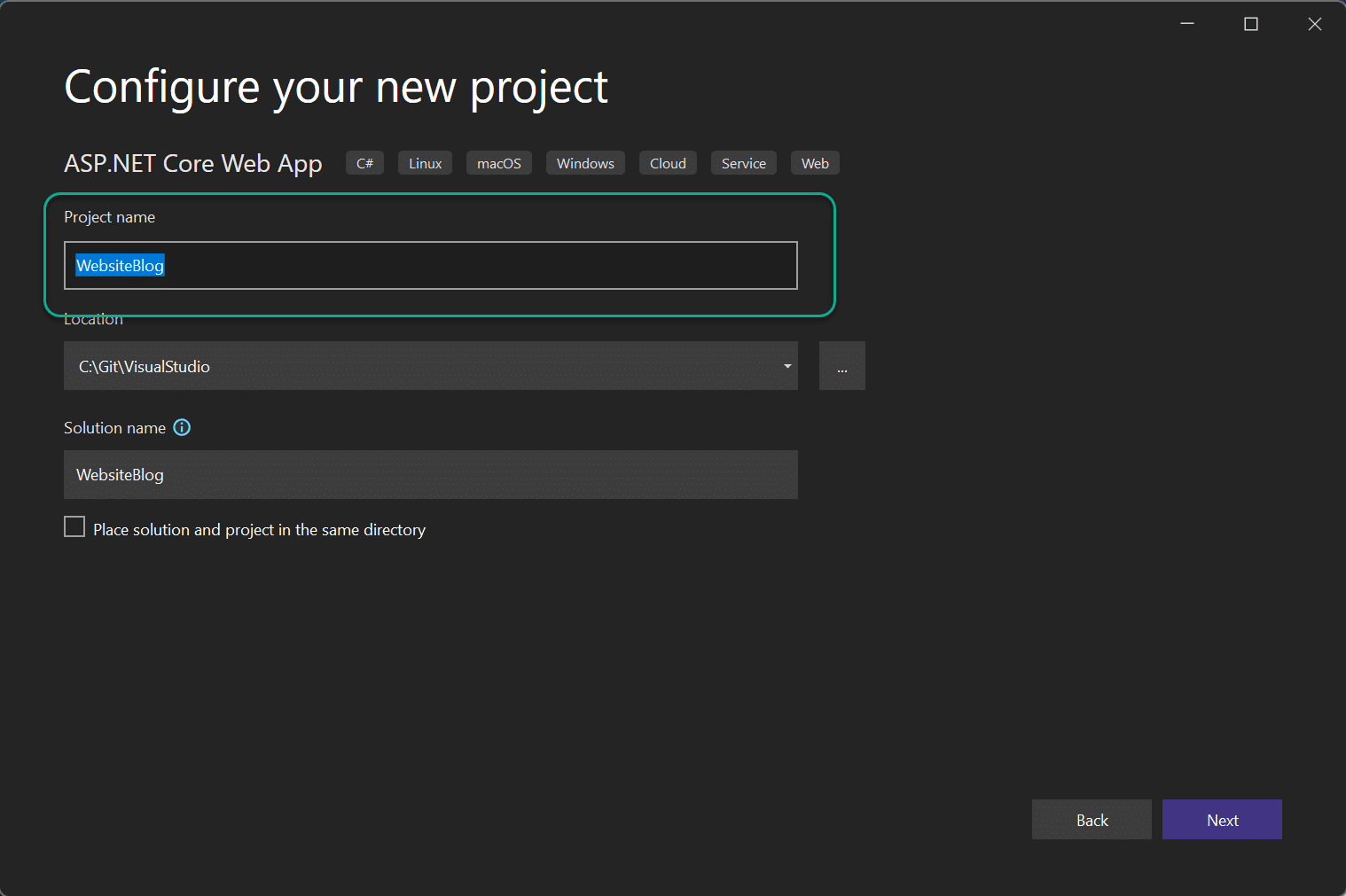Click the Linux platform tag
The image size is (1346, 896).
[425, 163]
